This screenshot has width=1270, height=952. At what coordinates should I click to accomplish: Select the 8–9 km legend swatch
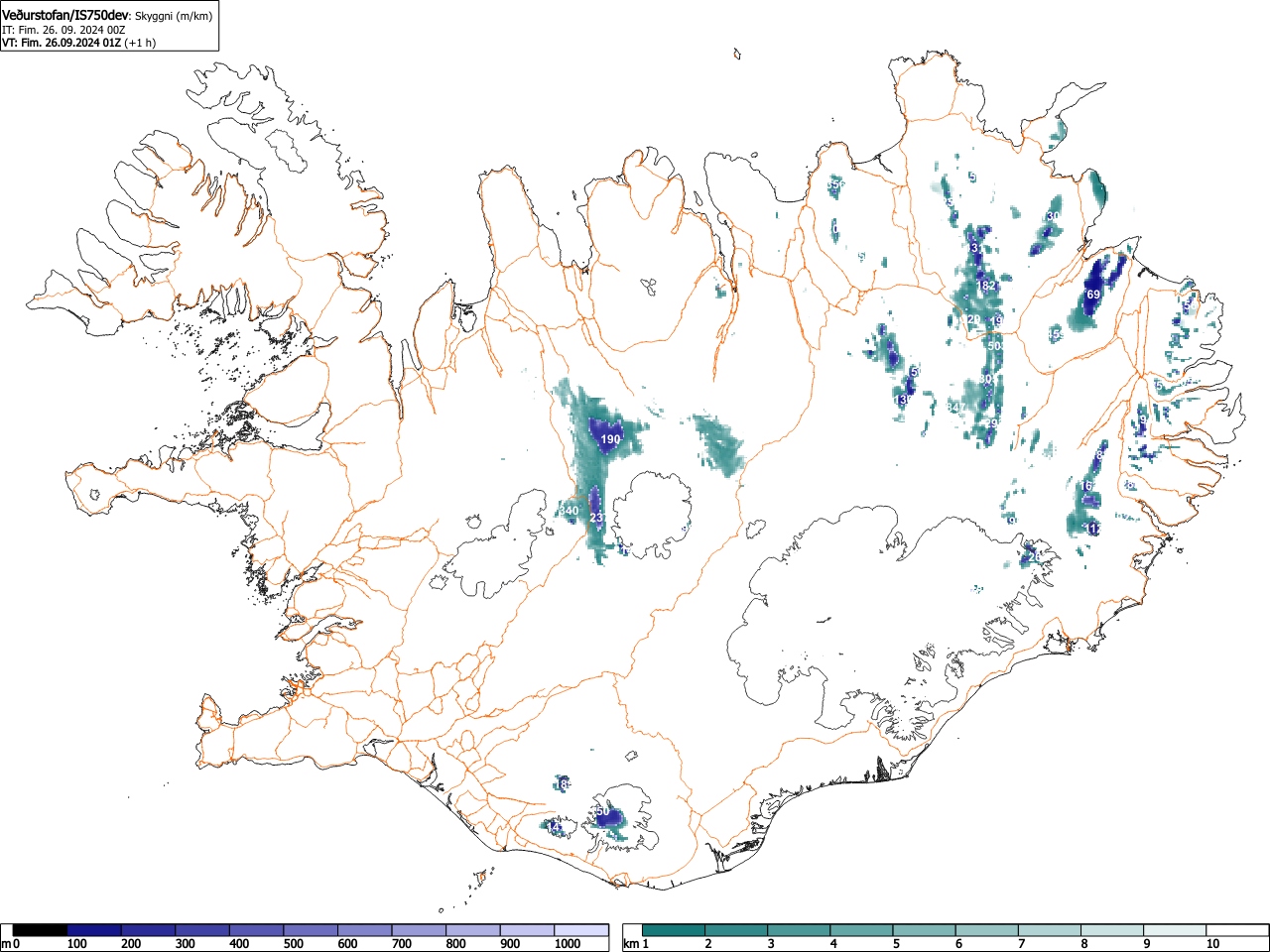(1112, 930)
